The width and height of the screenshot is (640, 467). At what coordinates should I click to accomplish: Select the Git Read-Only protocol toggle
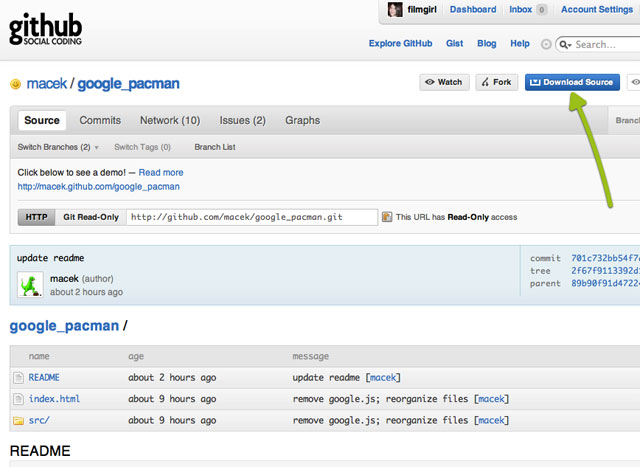pyautogui.click(x=91, y=217)
